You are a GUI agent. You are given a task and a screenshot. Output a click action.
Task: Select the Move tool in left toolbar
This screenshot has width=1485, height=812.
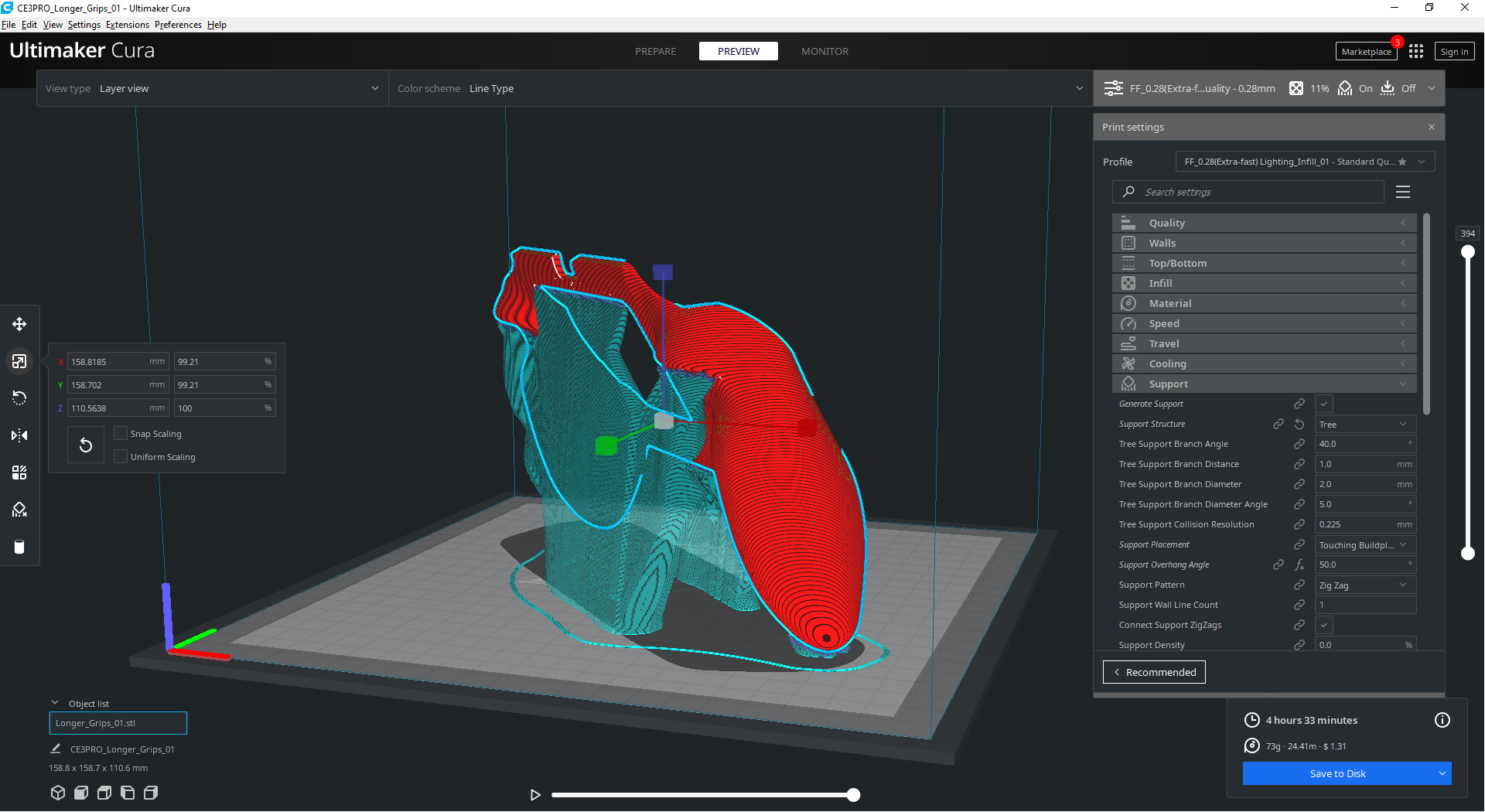[x=19, y=324]
